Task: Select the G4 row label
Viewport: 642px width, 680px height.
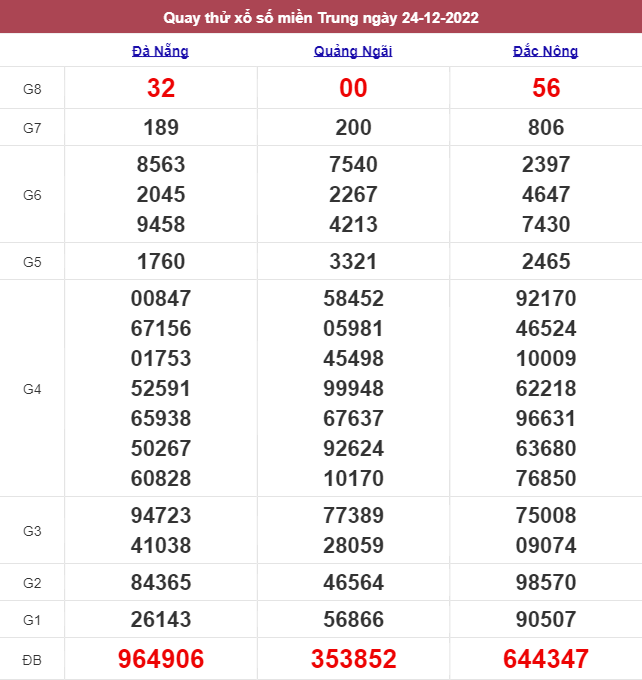Action: (32, 388)
